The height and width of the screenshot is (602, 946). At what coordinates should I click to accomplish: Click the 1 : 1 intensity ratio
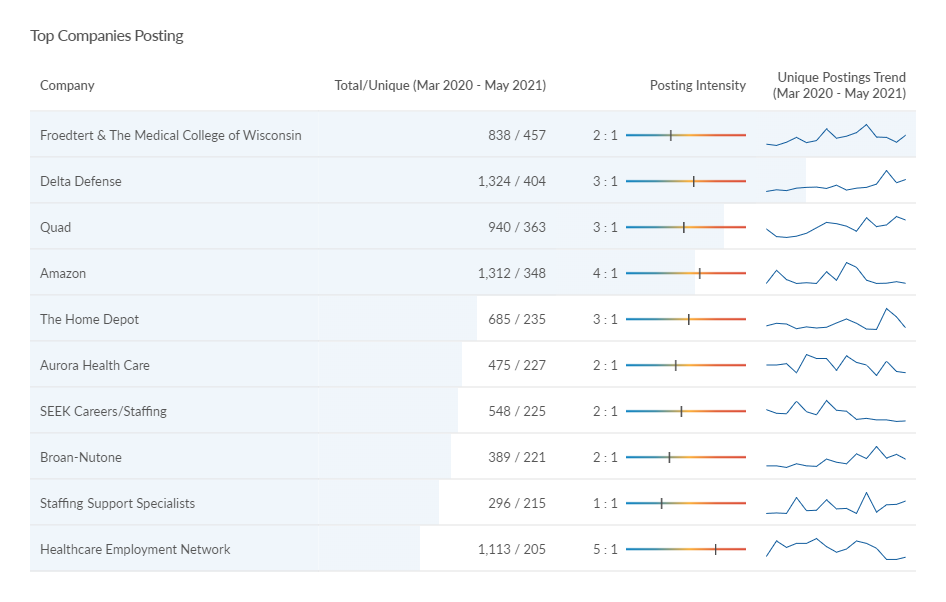(605, 503)
